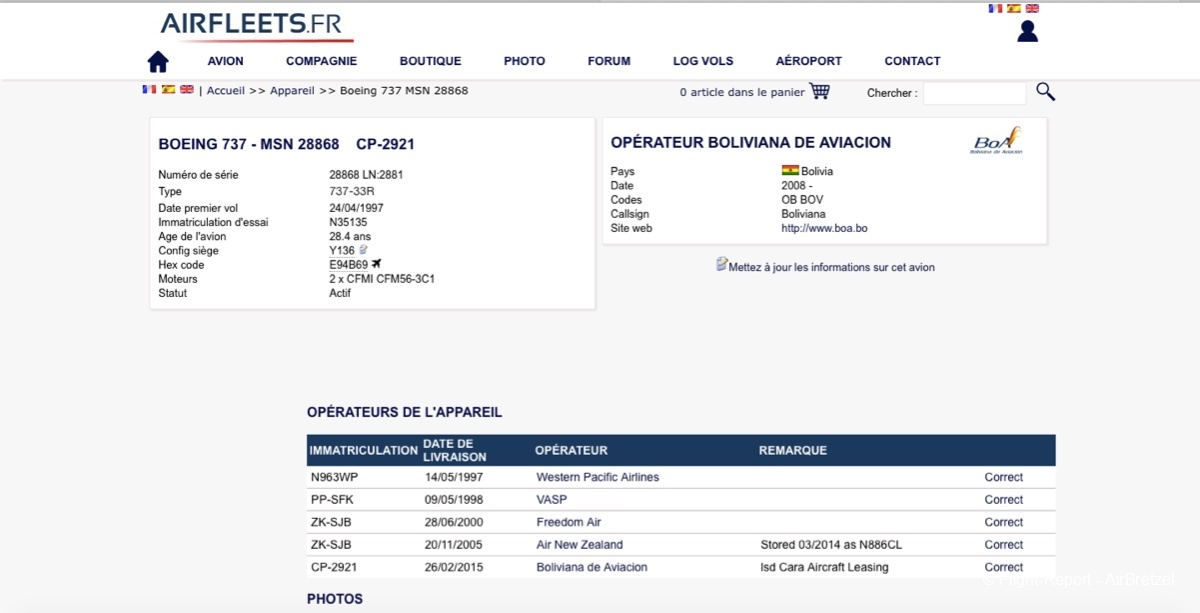
Task: Open the AVION menu
Action: (225, 61)
